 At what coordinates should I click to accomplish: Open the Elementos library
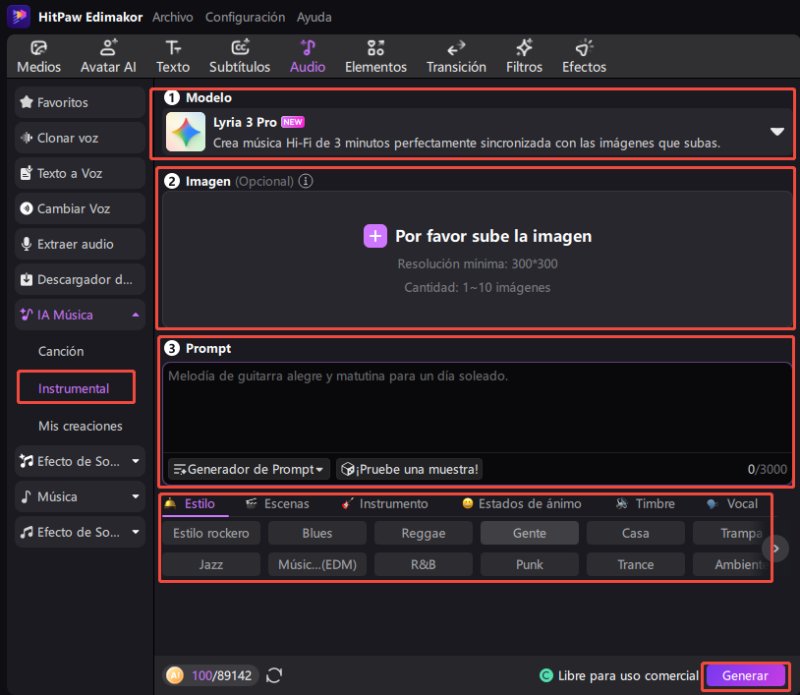point(376,57)
